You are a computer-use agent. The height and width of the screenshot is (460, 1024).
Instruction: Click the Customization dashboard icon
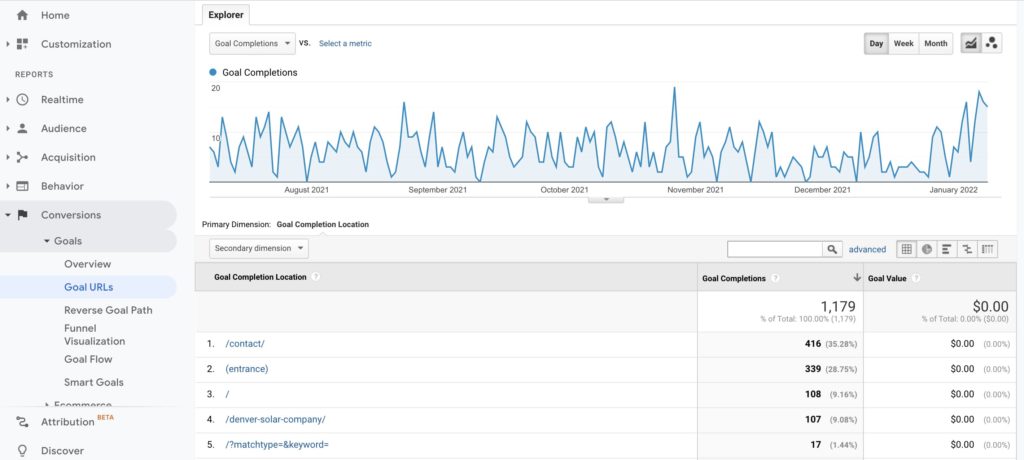[x=22, y=44]
